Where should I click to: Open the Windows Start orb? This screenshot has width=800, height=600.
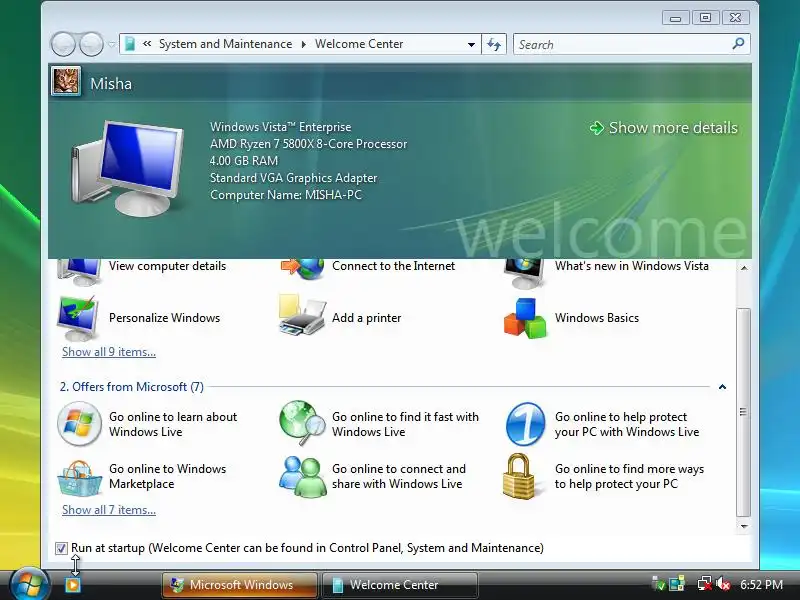[29, 585]
